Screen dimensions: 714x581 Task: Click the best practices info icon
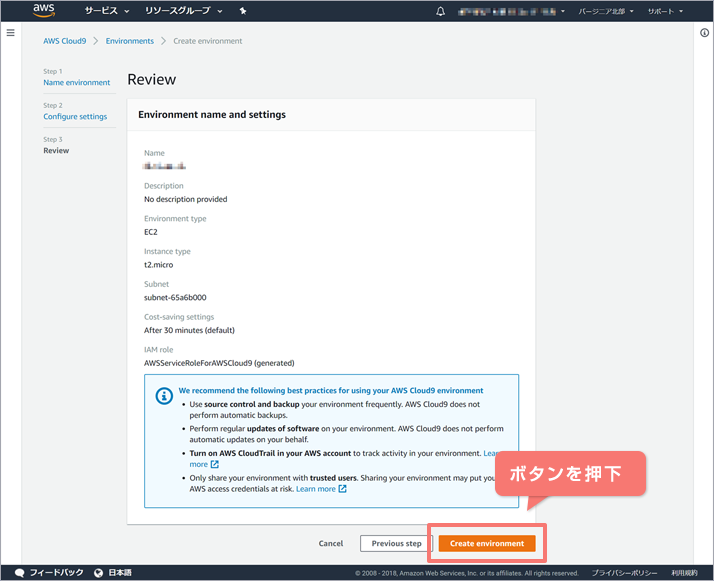coord(164,396)
